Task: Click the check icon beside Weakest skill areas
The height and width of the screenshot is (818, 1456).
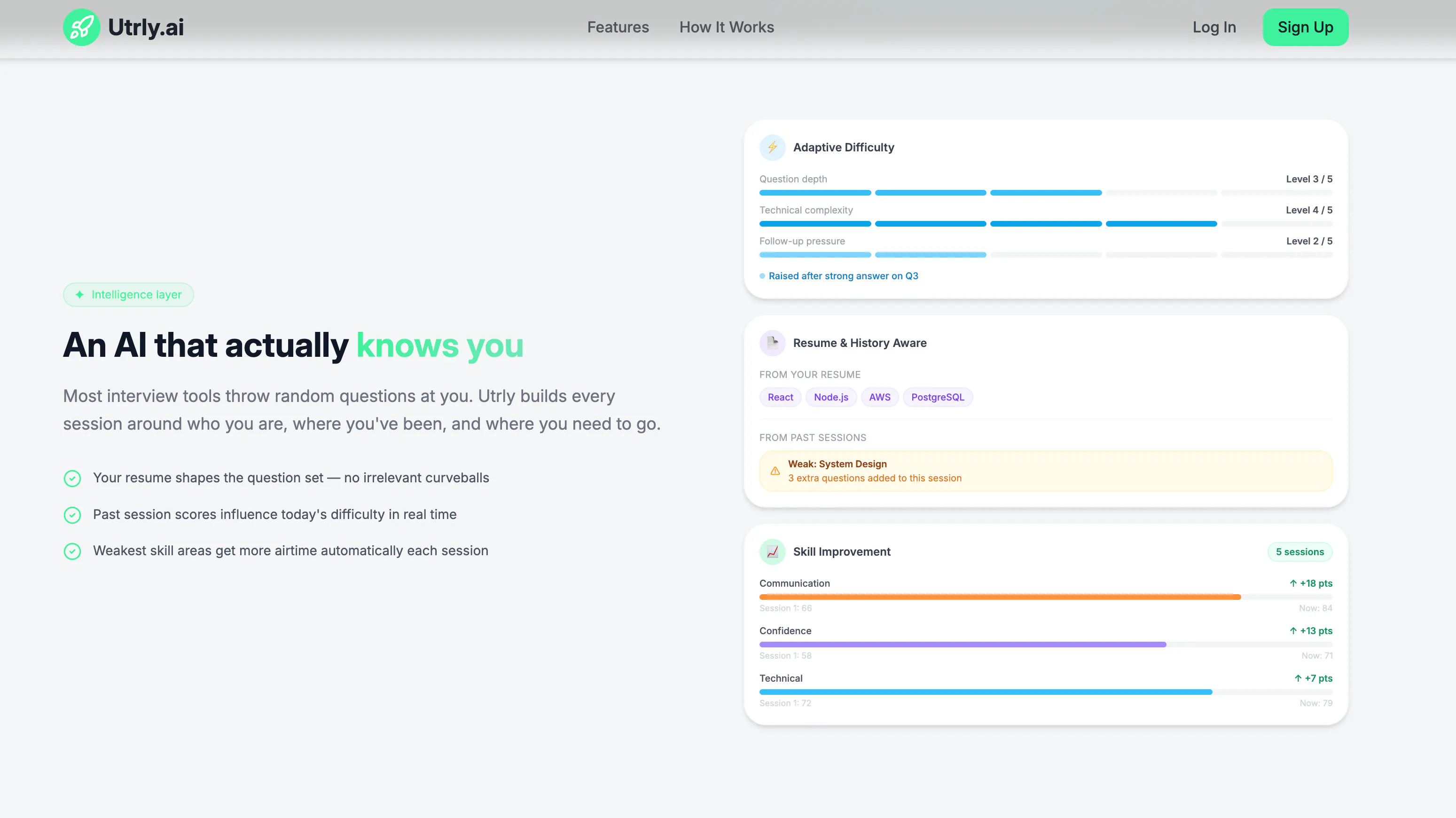Action: click(x=72, y=551)
